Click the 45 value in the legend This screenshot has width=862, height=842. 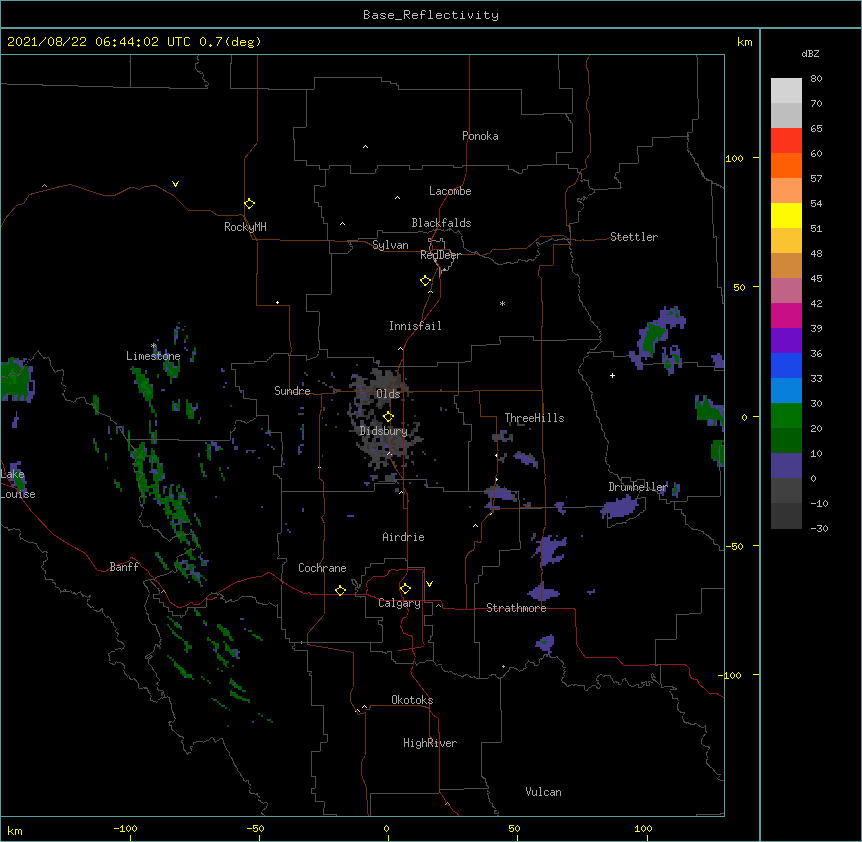click(x=816, y=279)
